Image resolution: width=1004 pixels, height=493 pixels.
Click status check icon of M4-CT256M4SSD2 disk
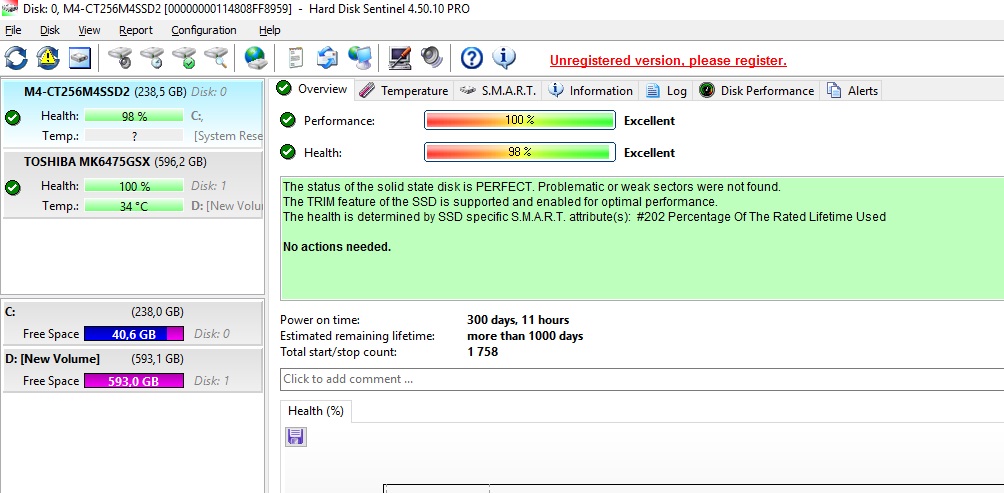[12, 117]
